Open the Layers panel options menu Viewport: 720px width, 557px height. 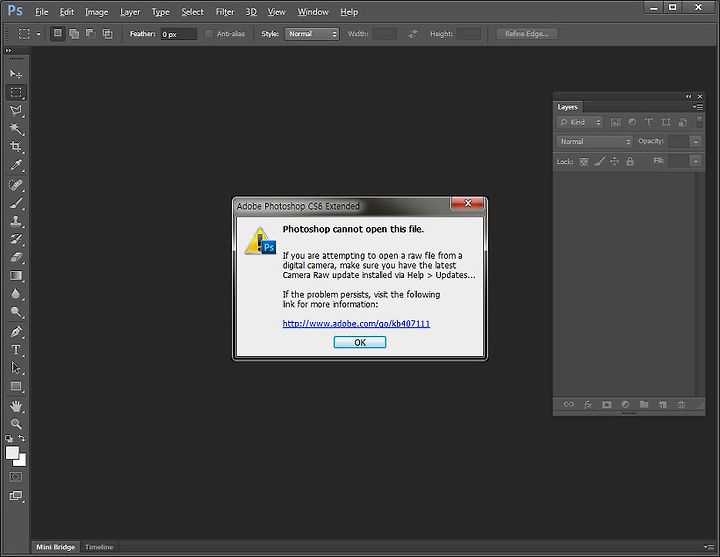698,107
